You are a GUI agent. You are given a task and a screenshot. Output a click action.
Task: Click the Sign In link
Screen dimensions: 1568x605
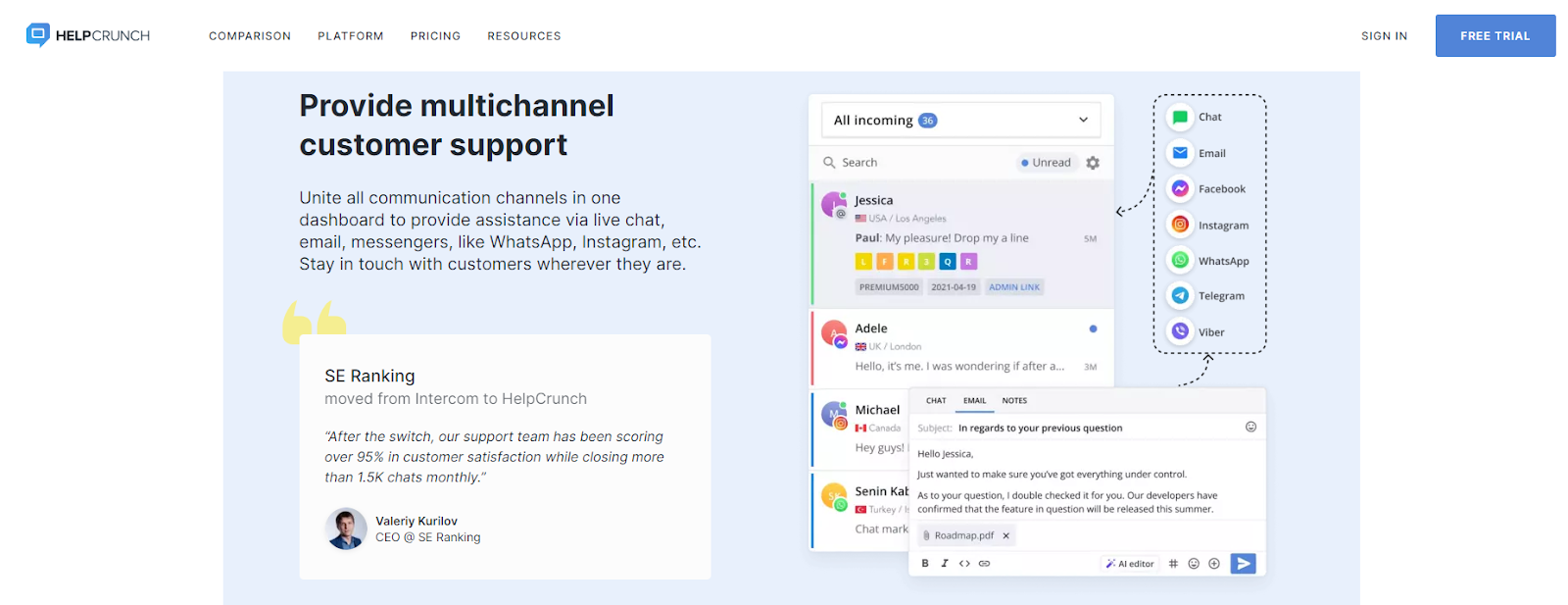(1384, 36)
